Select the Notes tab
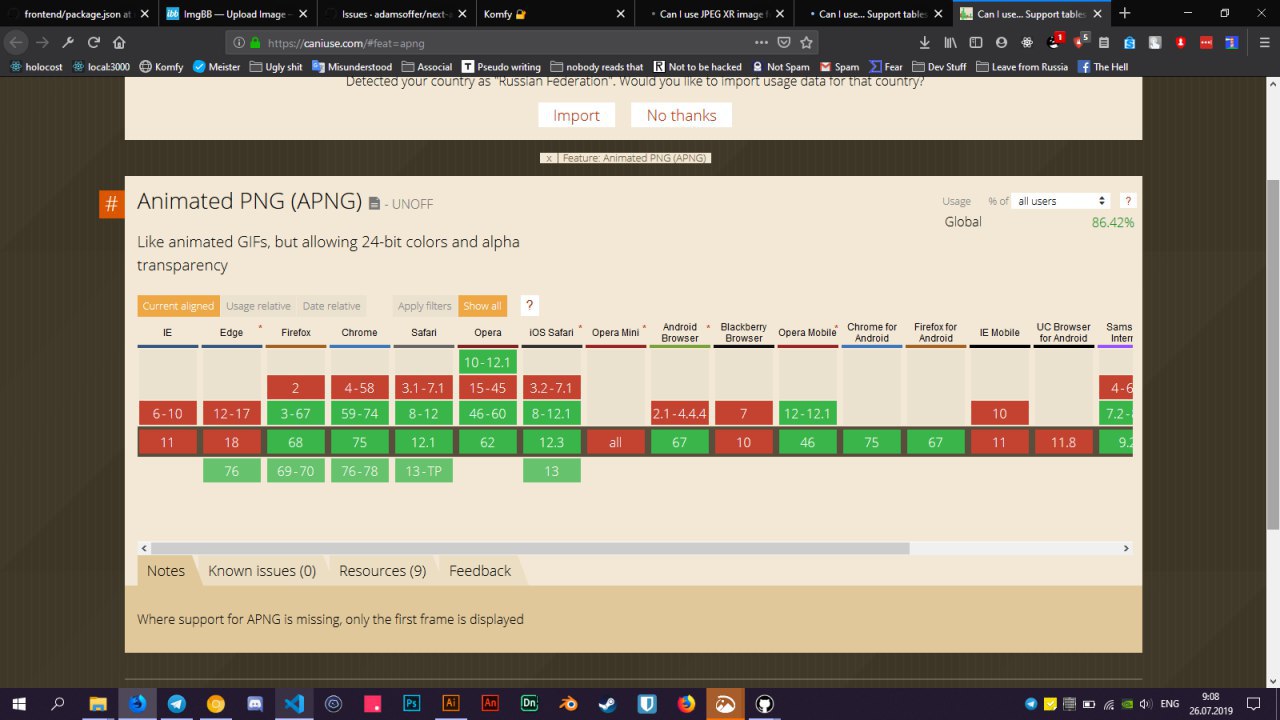 point(166,570)
